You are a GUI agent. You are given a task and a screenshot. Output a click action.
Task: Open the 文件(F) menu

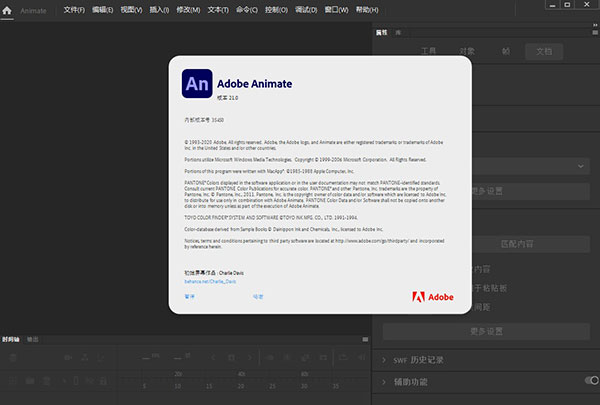tap(74, 9)
